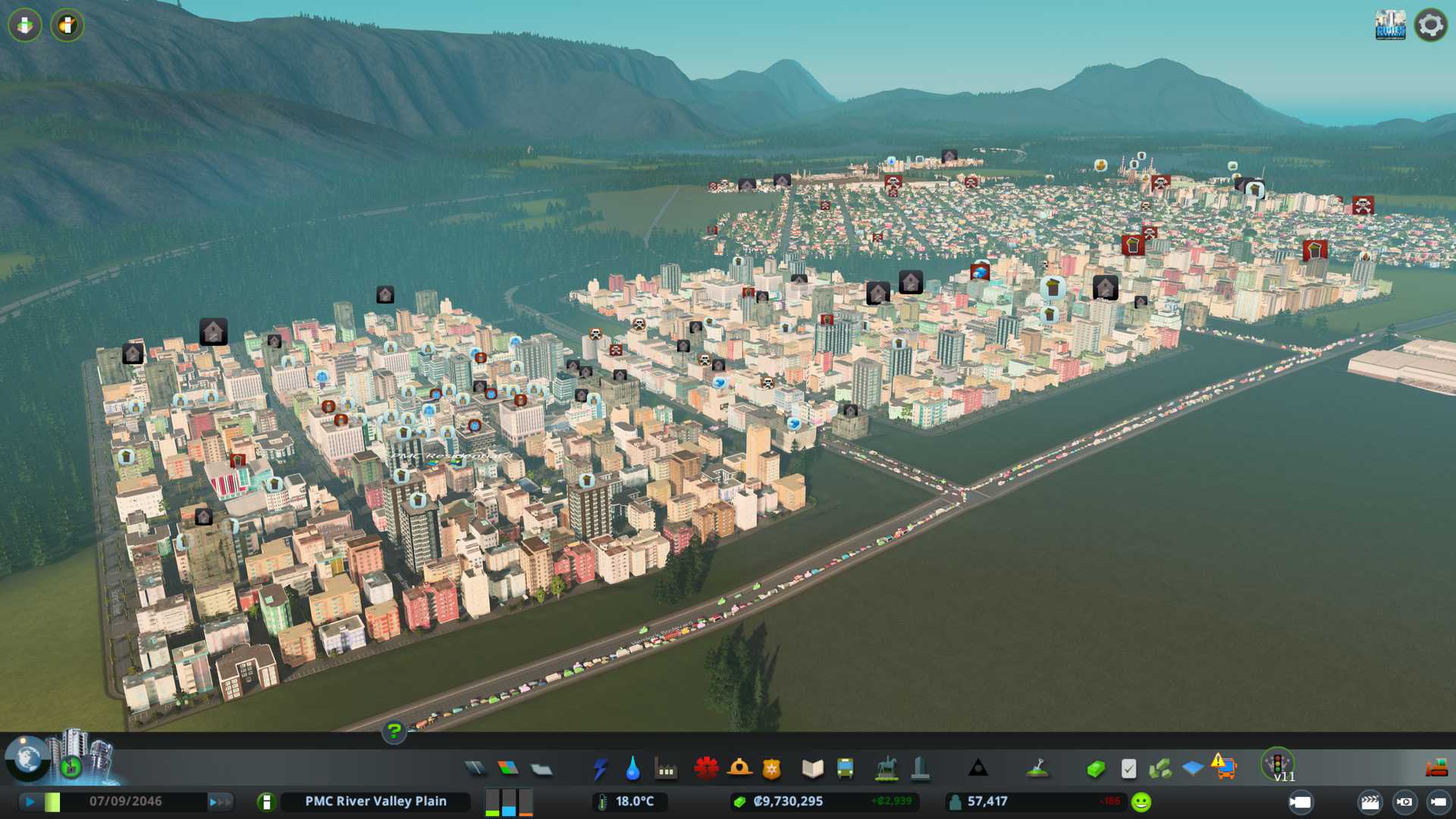The height and width of the screenshot is (819, 1456).
Task: Open the options gear menu
Action: [1430, 25]
